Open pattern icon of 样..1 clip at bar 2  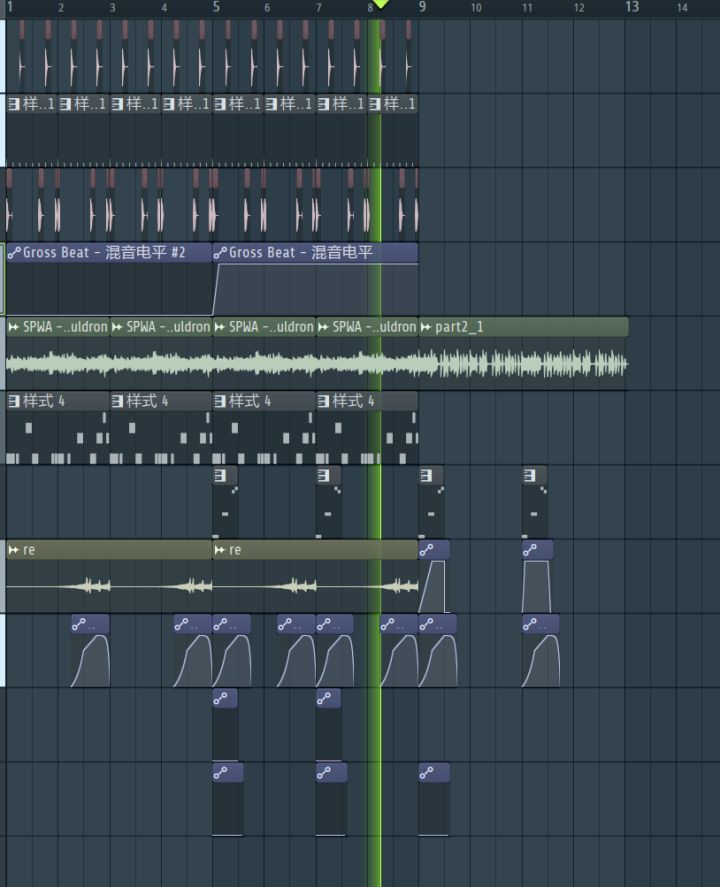click(x=66, y=104)
